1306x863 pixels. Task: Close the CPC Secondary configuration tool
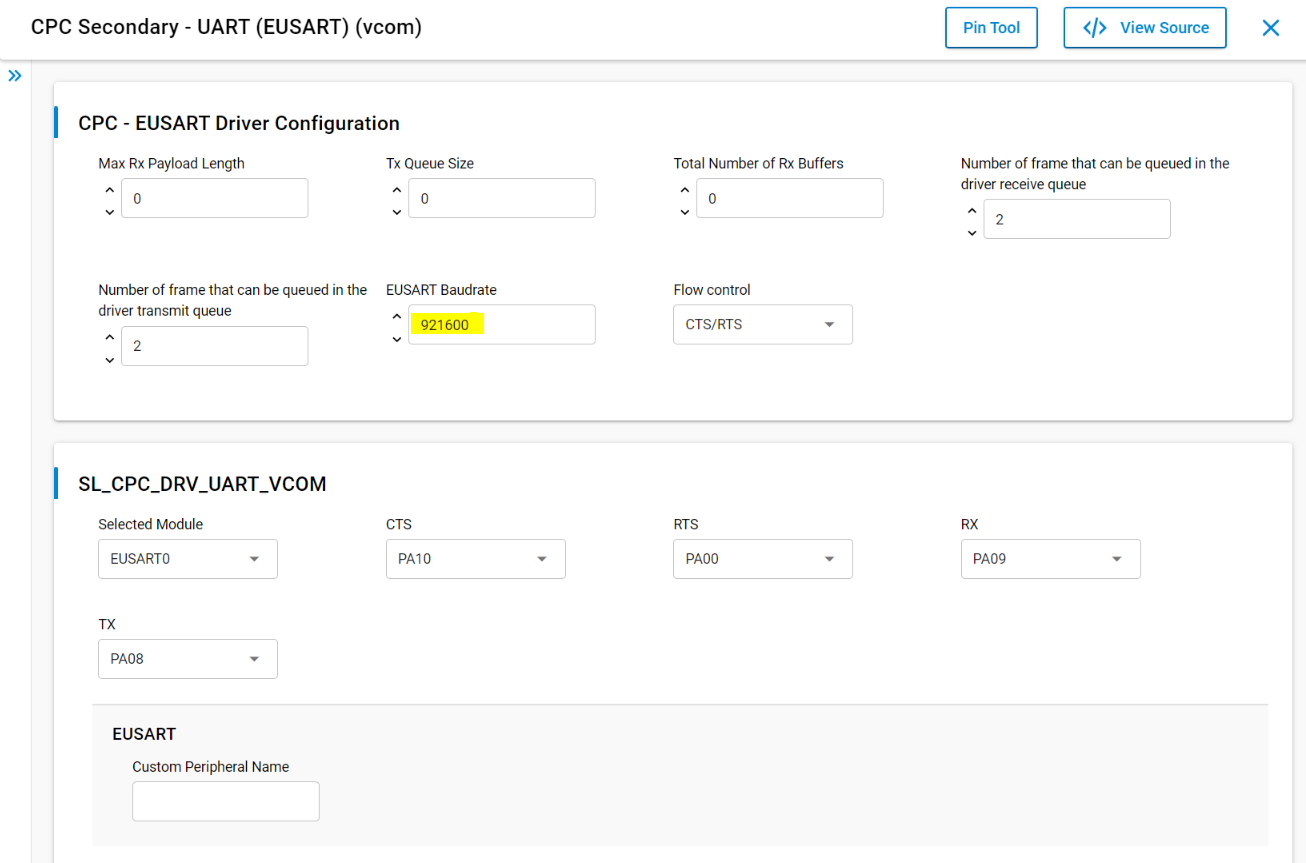pyautogui.click(x=1270, y=27)
